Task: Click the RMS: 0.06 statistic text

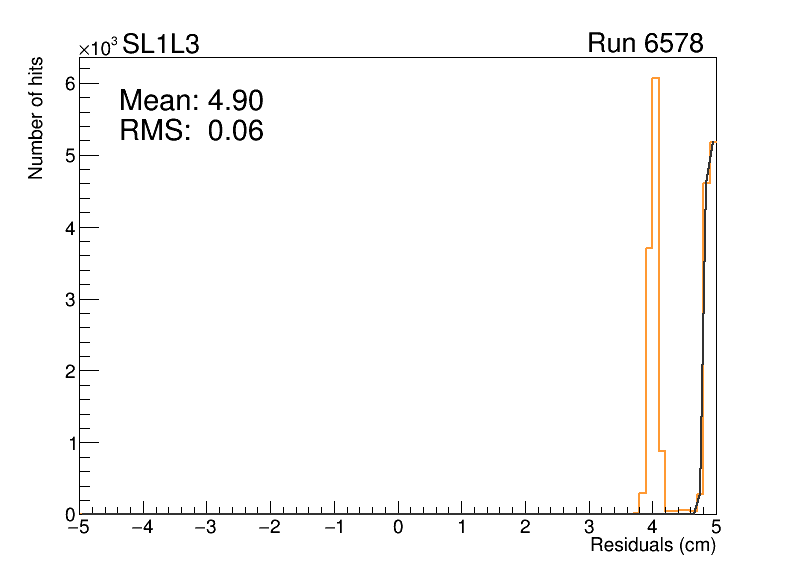Action: pos(191,130)
